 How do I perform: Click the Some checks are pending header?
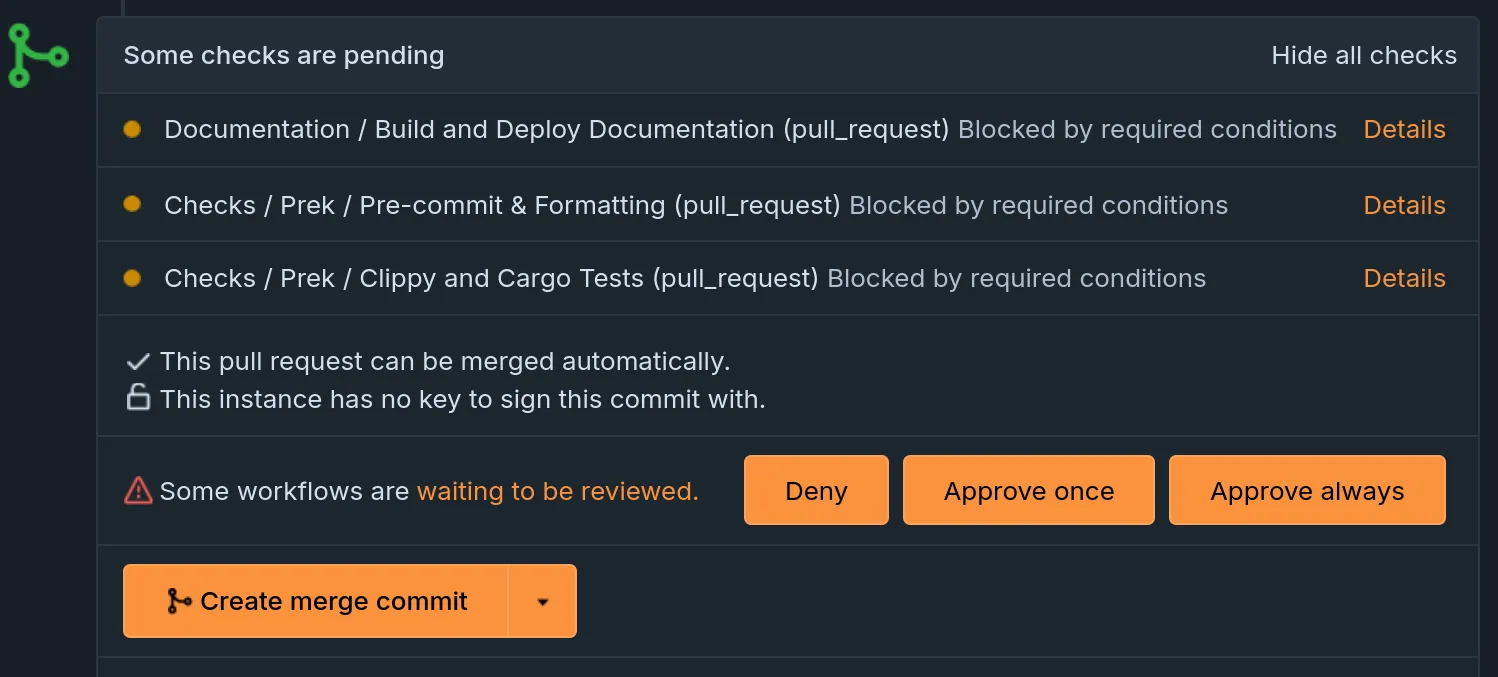pyautogui.click(x=283, y=55)
